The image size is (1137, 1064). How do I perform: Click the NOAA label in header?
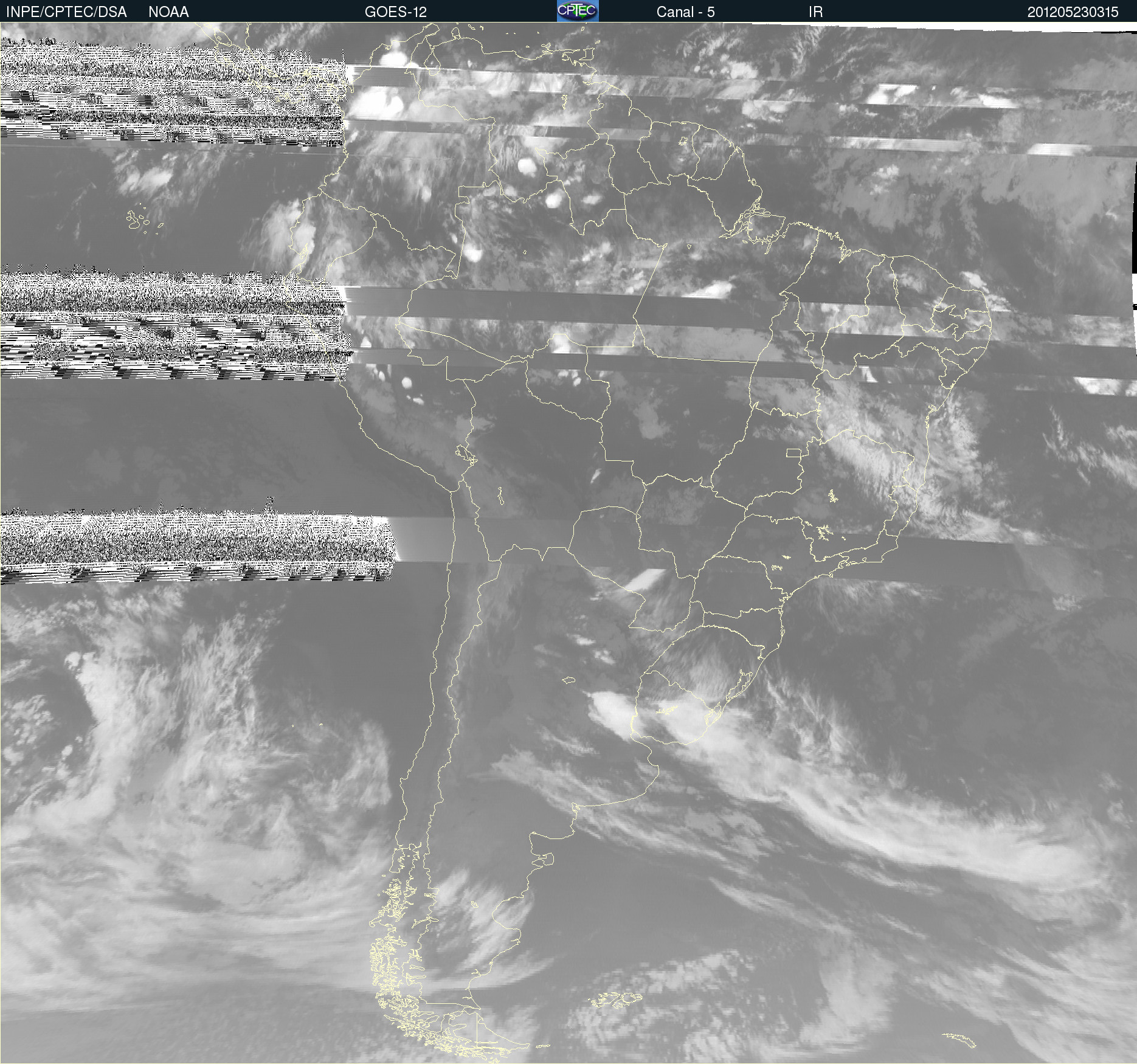click(x=168, y=12)
